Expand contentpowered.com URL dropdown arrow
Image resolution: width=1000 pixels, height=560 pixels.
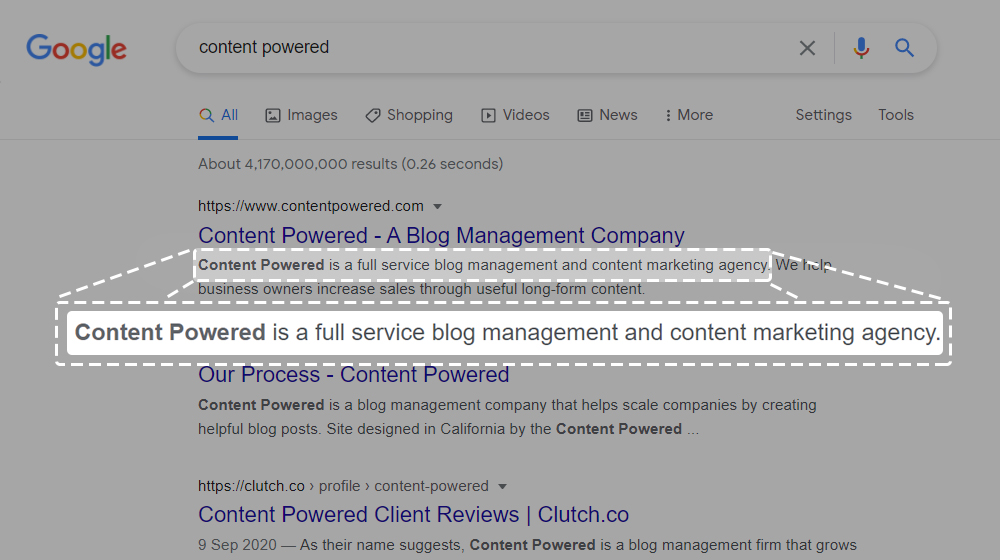438,207
